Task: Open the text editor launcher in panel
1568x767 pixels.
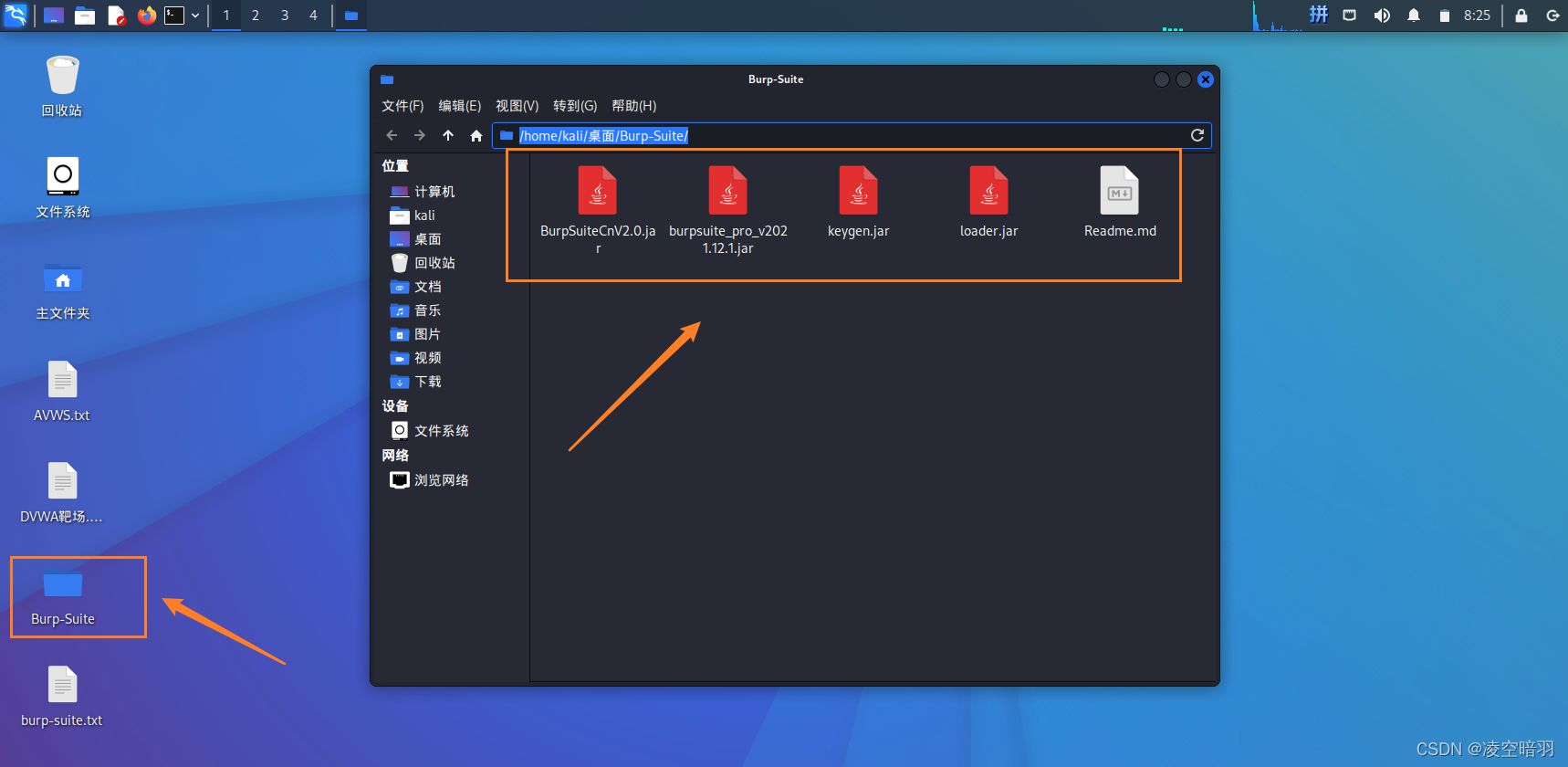Action: click(x=116, y=16)
